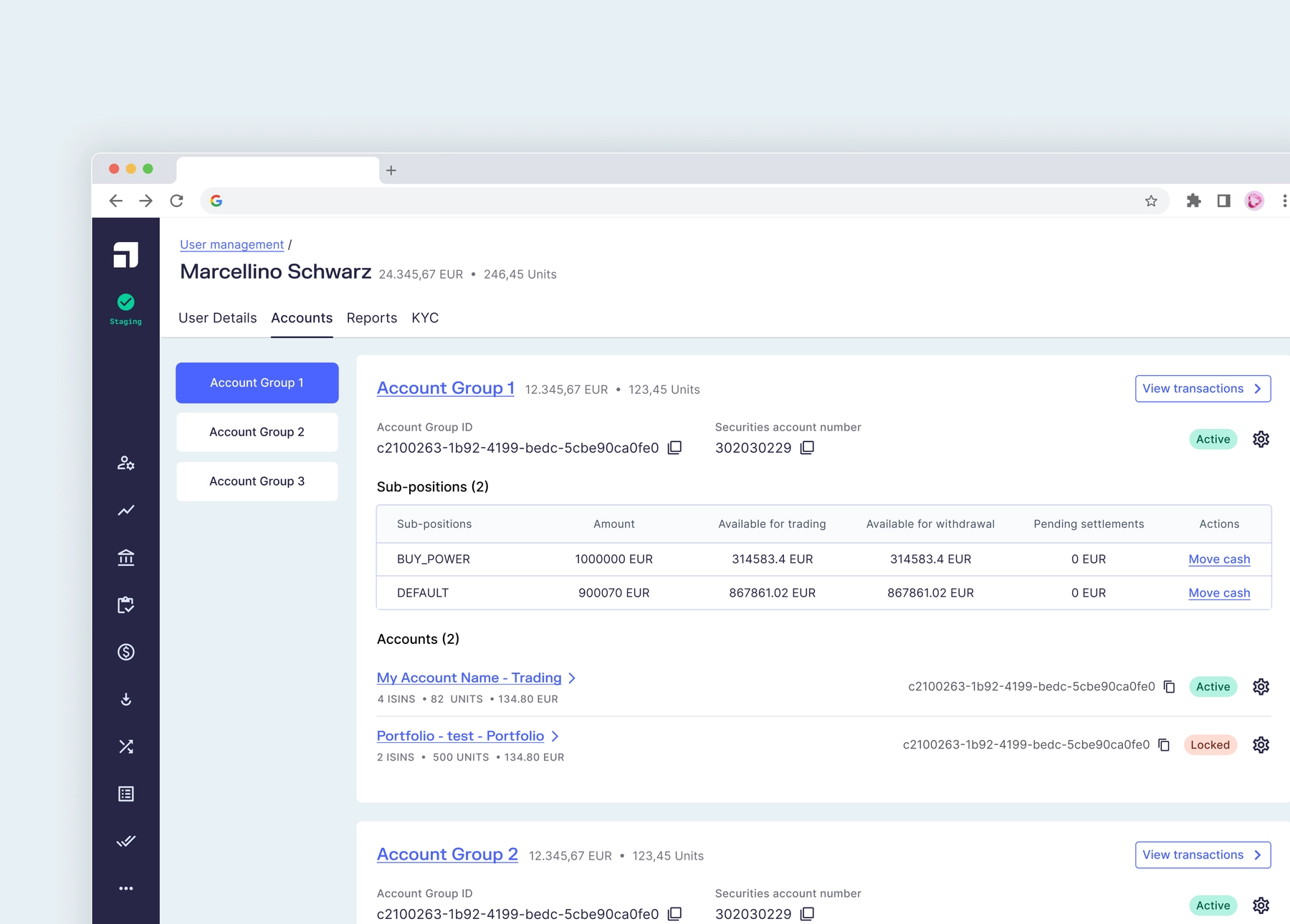
Task: Go back in browser history
Action: pos(115,201)
